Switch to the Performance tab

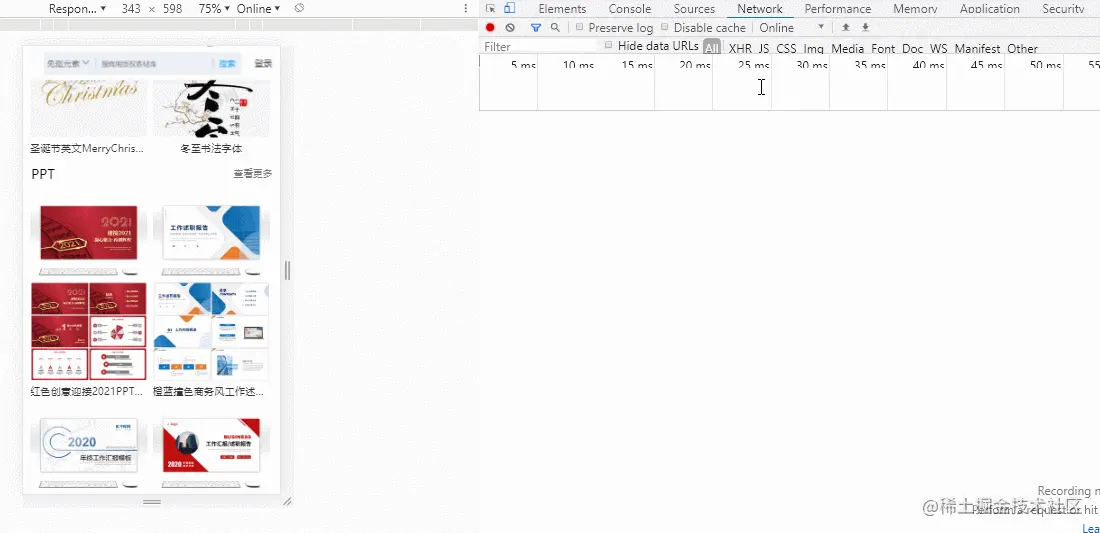[838, 8]
